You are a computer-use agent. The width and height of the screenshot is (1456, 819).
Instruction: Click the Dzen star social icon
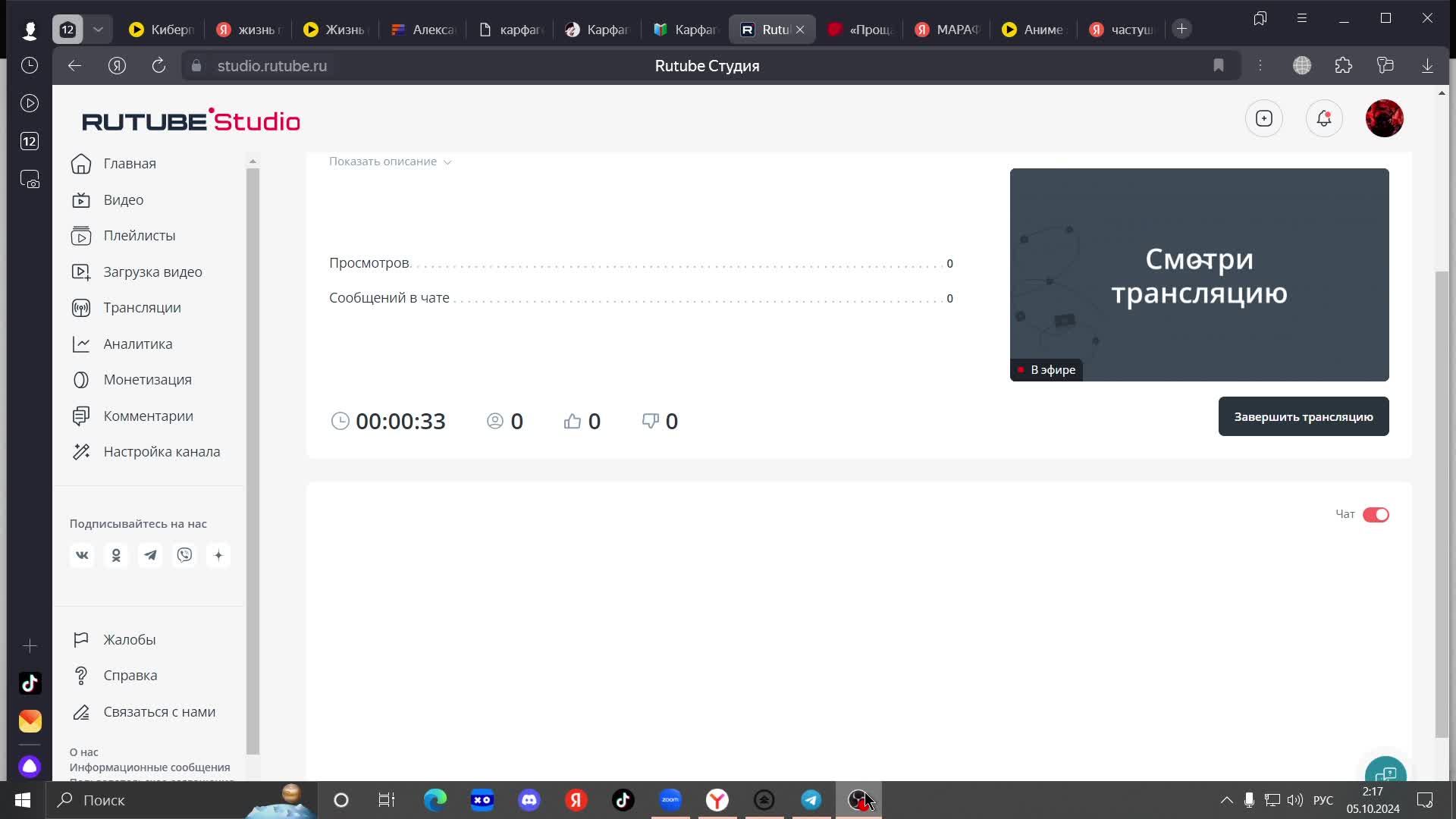click(218, 556)
